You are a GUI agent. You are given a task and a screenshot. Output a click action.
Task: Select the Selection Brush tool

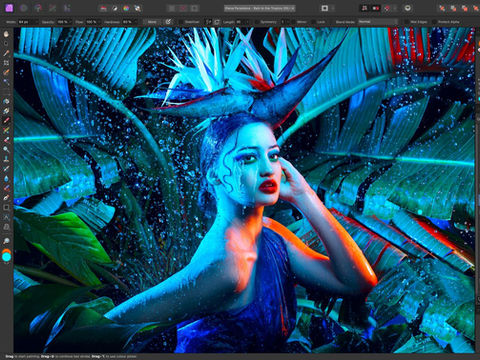[x=6, y=72]
